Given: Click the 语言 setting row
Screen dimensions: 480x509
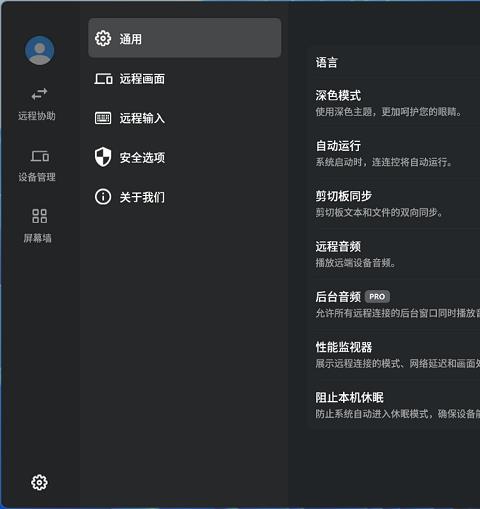Looking at the screenshot, I should [397, 63].
